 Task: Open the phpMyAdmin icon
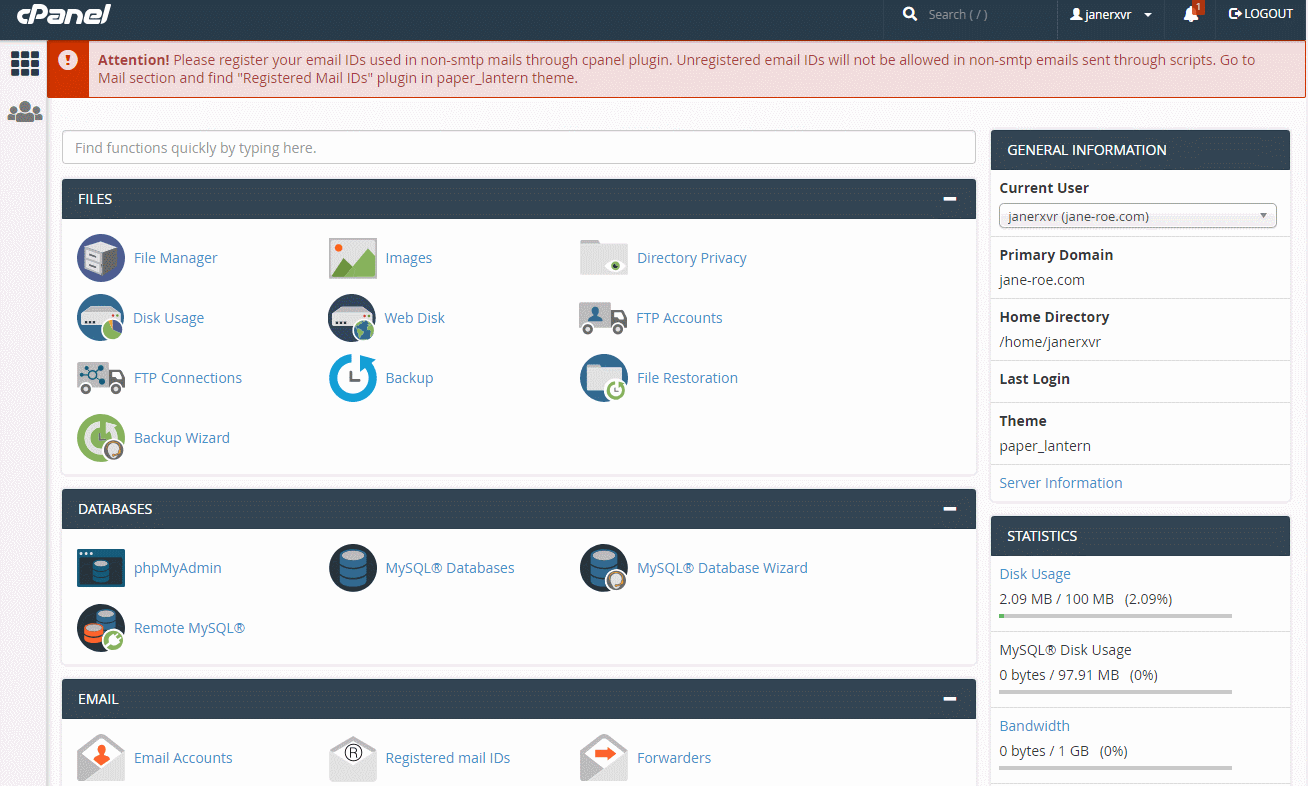[x=101, y=568]
